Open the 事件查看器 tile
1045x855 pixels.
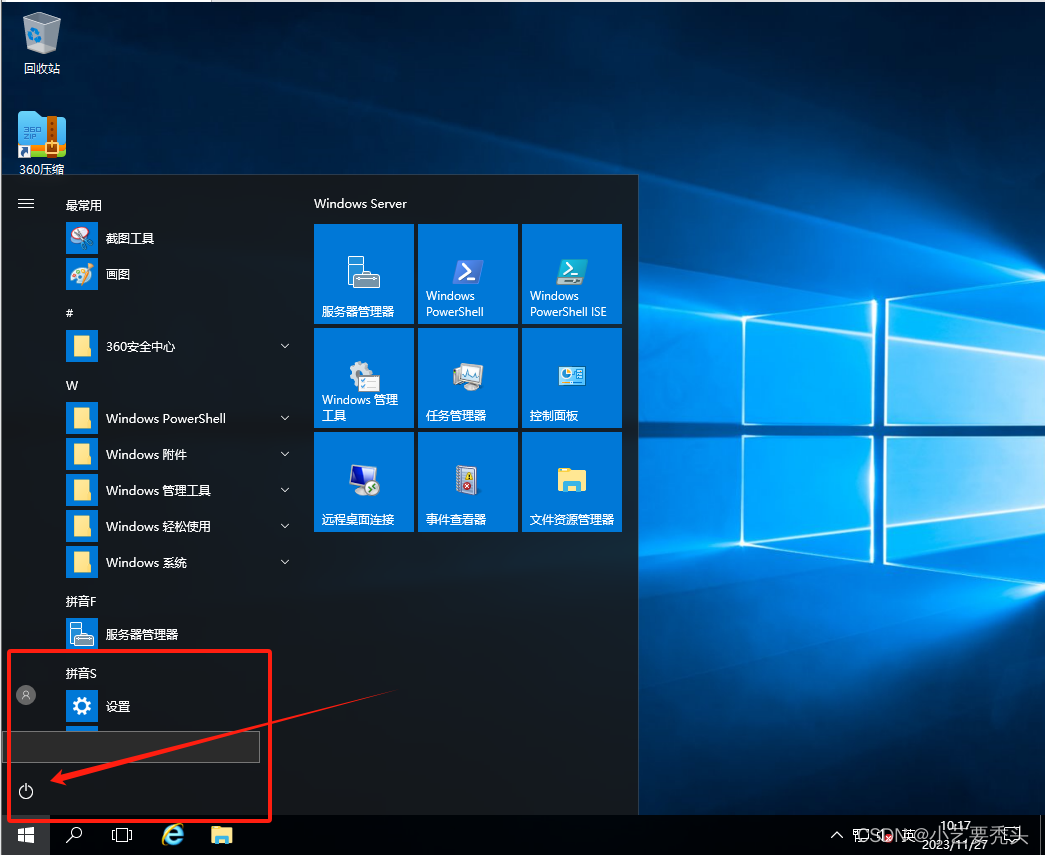[468, 482]
